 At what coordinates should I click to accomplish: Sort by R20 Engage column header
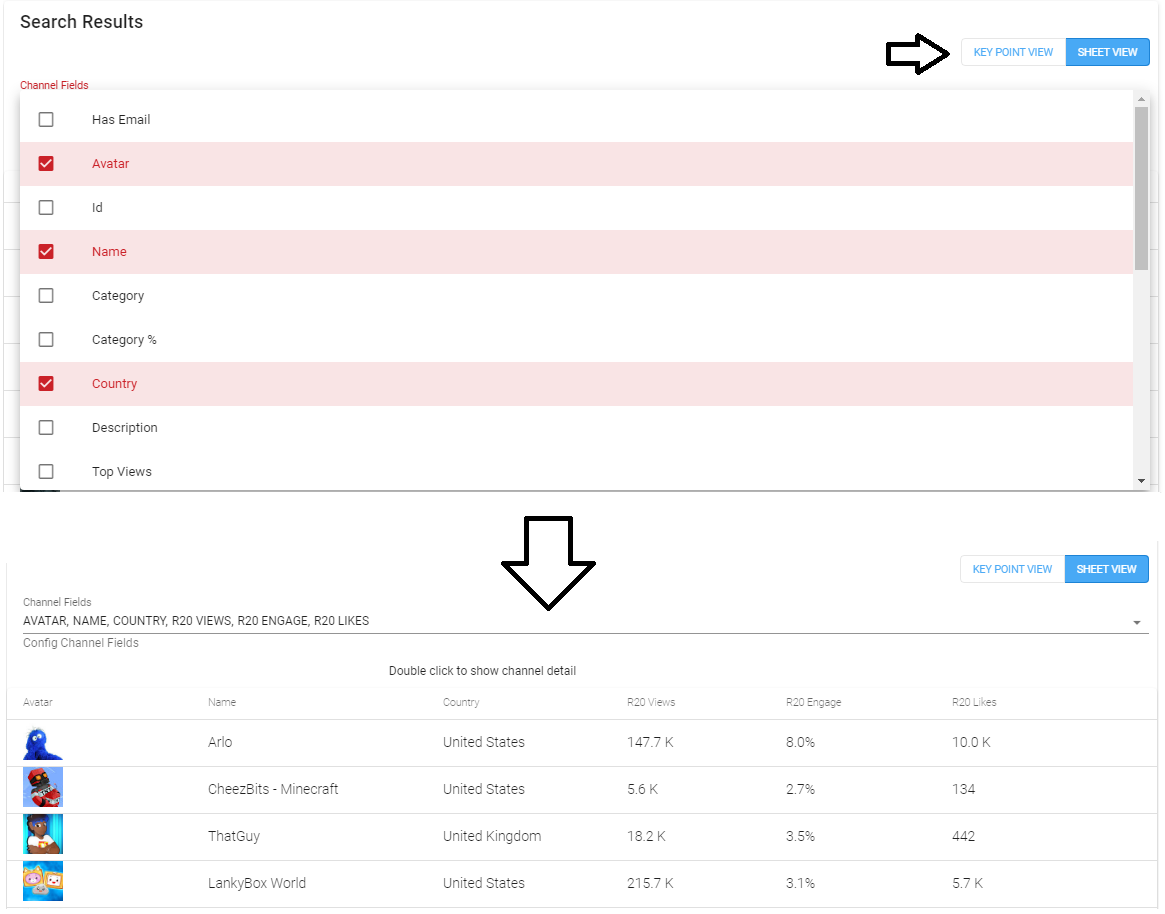tap(814, 702)
